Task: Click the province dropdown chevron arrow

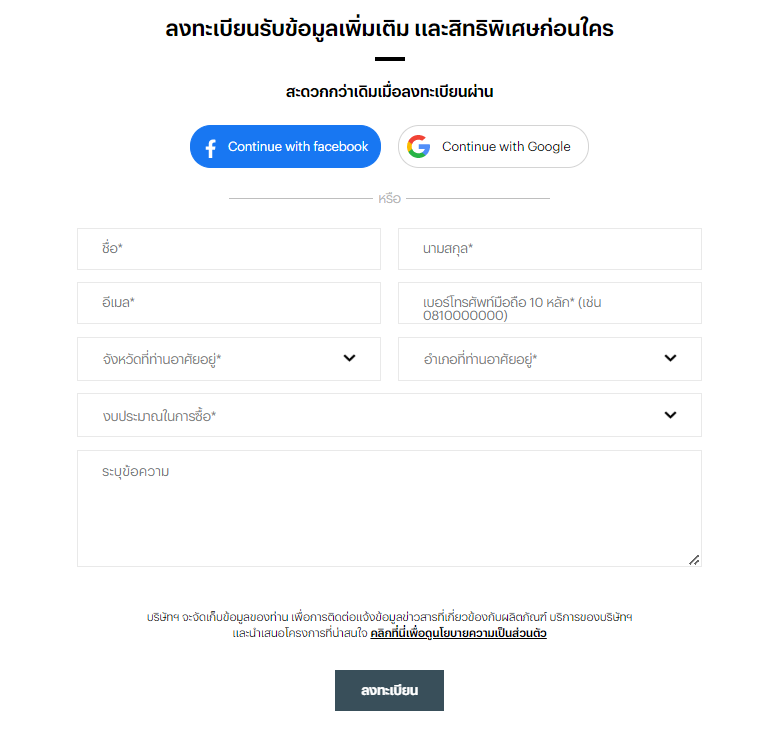Action: pyautogui.click(x=350, y=358)
